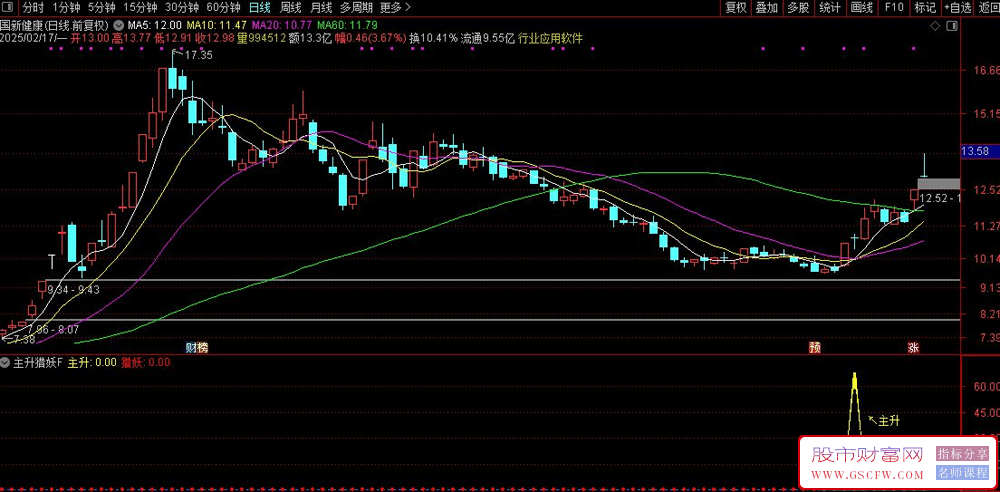The width and height of the screenshot is (1000, 492).
Task: Click the 幅0.46(3.67%) change value
Action: click(371, 38)
